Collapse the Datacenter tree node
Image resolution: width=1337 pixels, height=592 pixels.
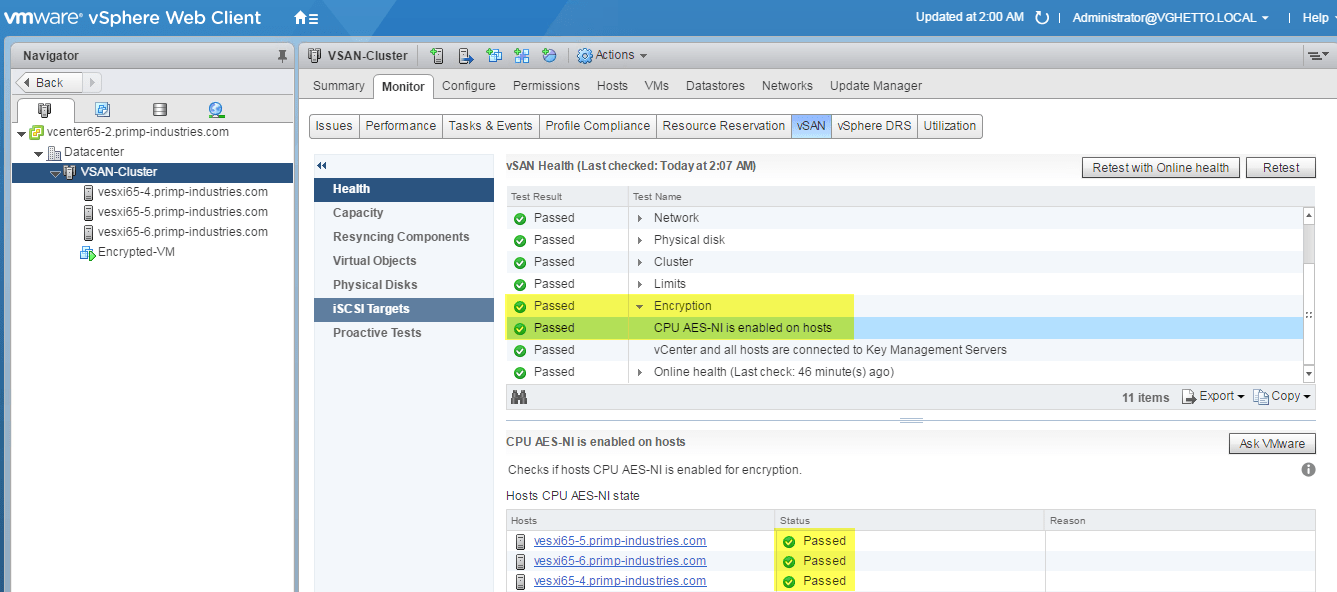38,153
